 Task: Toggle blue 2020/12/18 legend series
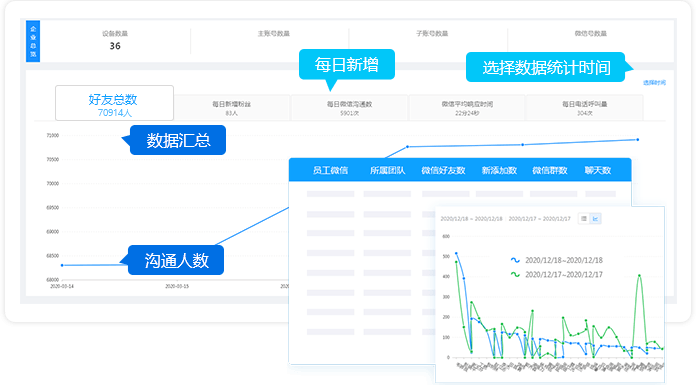[x=556, y=260]
